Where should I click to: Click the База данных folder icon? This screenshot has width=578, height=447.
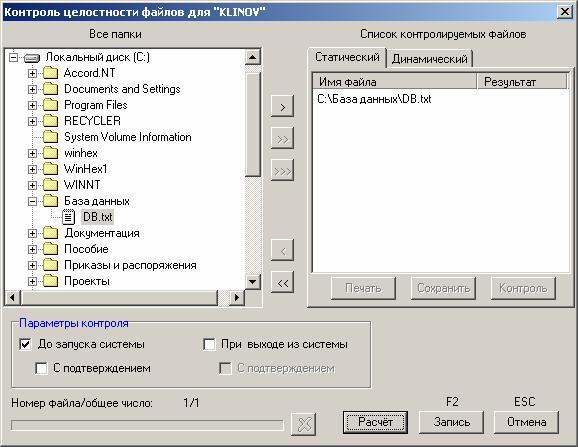(51, 201)
